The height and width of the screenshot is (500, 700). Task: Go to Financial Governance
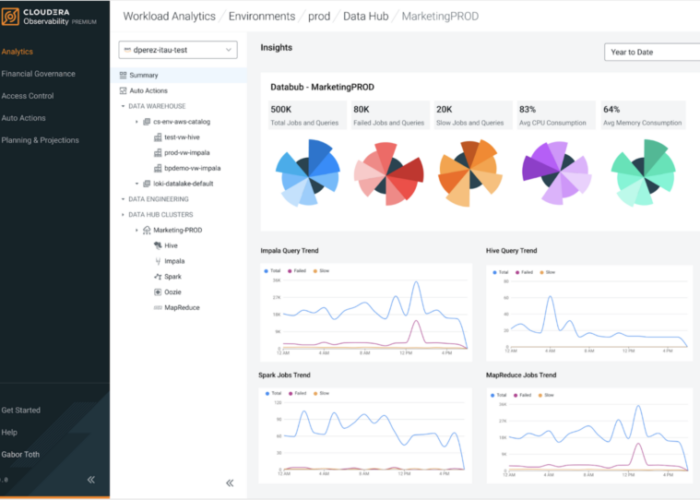click(x=38, y=74)
